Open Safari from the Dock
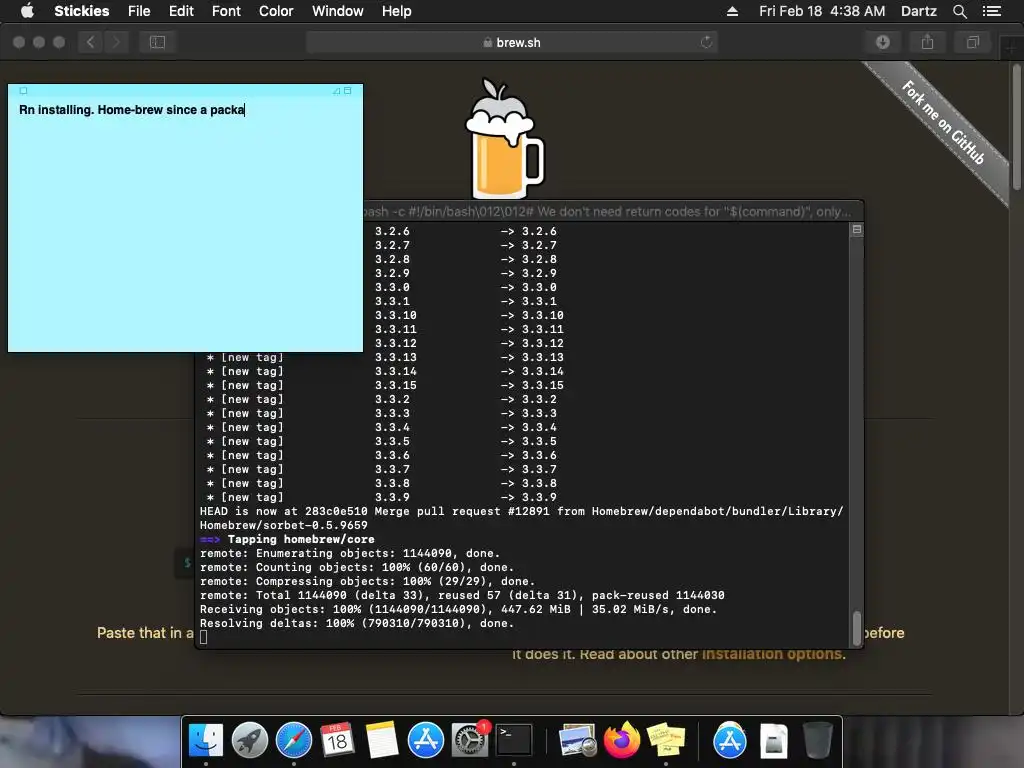1024x768 pixels. click(x=294, y=741)
